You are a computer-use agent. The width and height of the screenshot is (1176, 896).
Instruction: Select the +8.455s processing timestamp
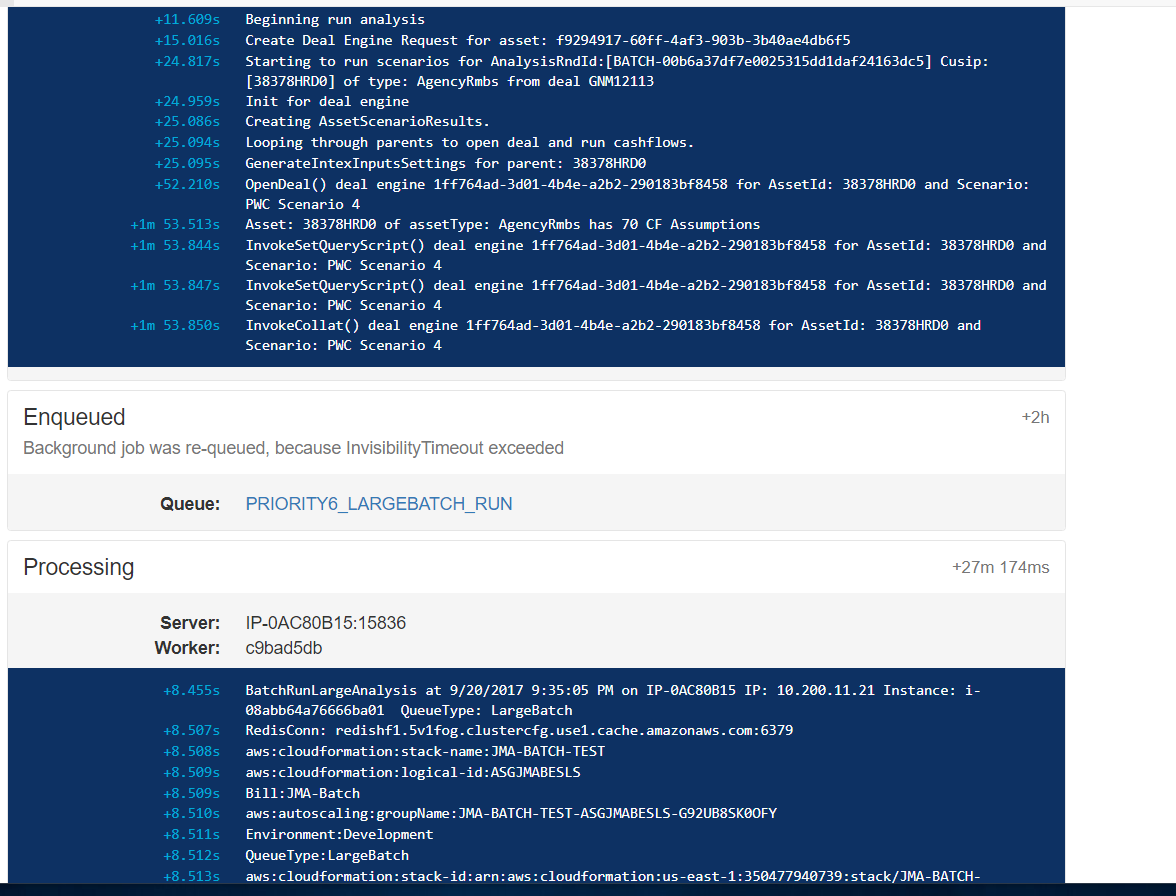(x=191, y=689)
